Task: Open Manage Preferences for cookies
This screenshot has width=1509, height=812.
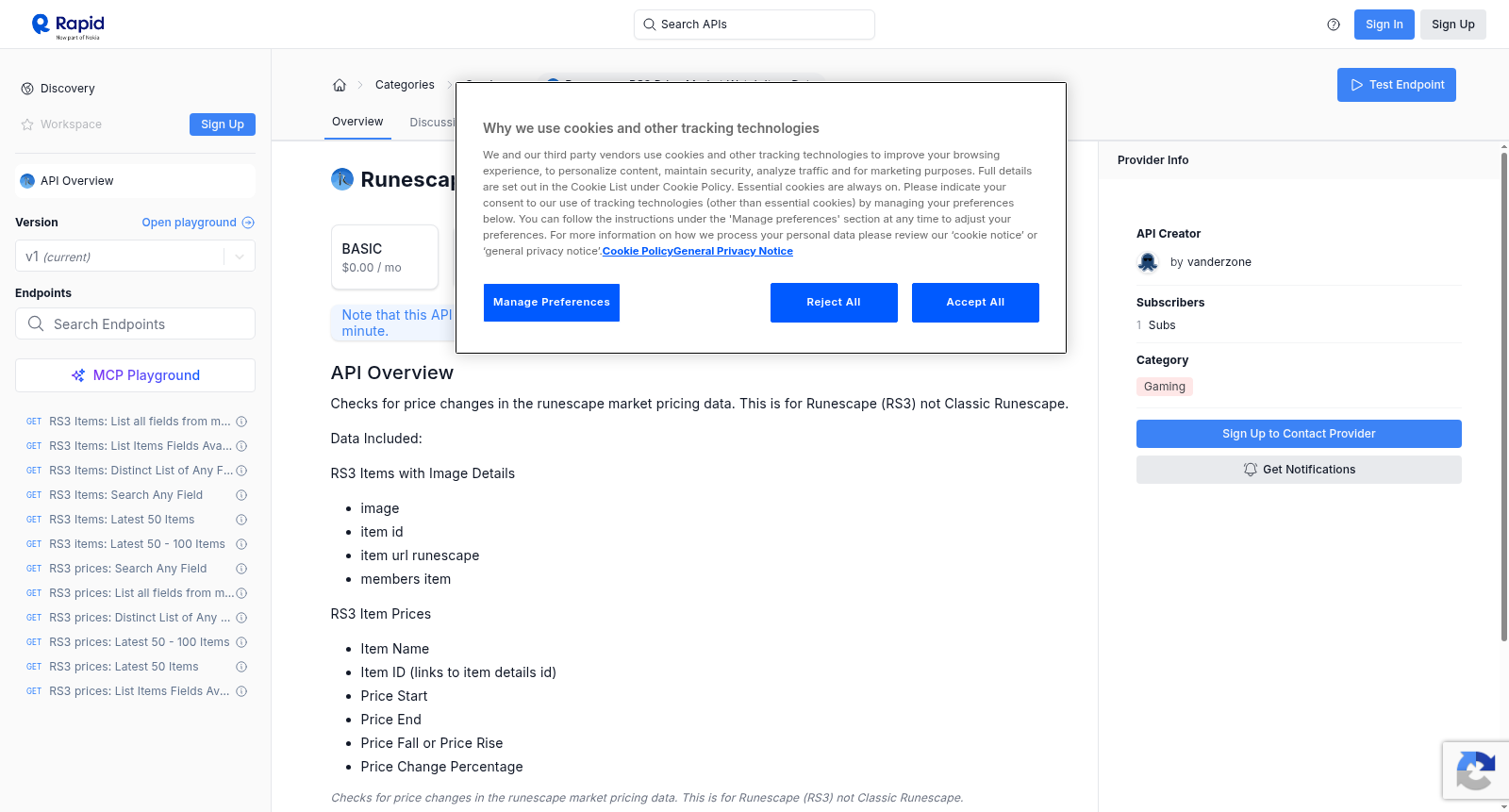Action: tap(552, 303)
